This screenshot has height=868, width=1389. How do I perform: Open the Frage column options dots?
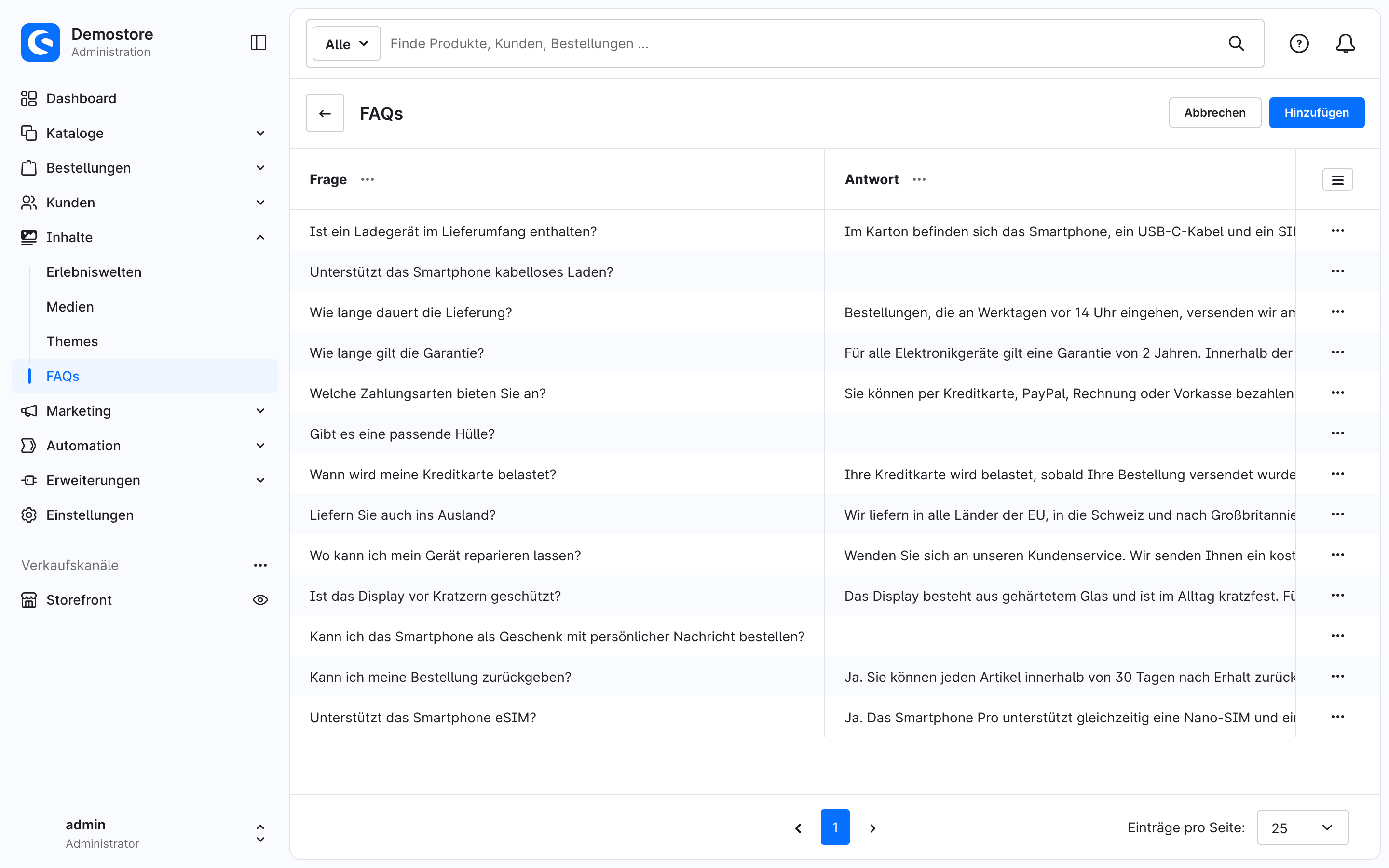pyautogui.click(x=368, y=180)
